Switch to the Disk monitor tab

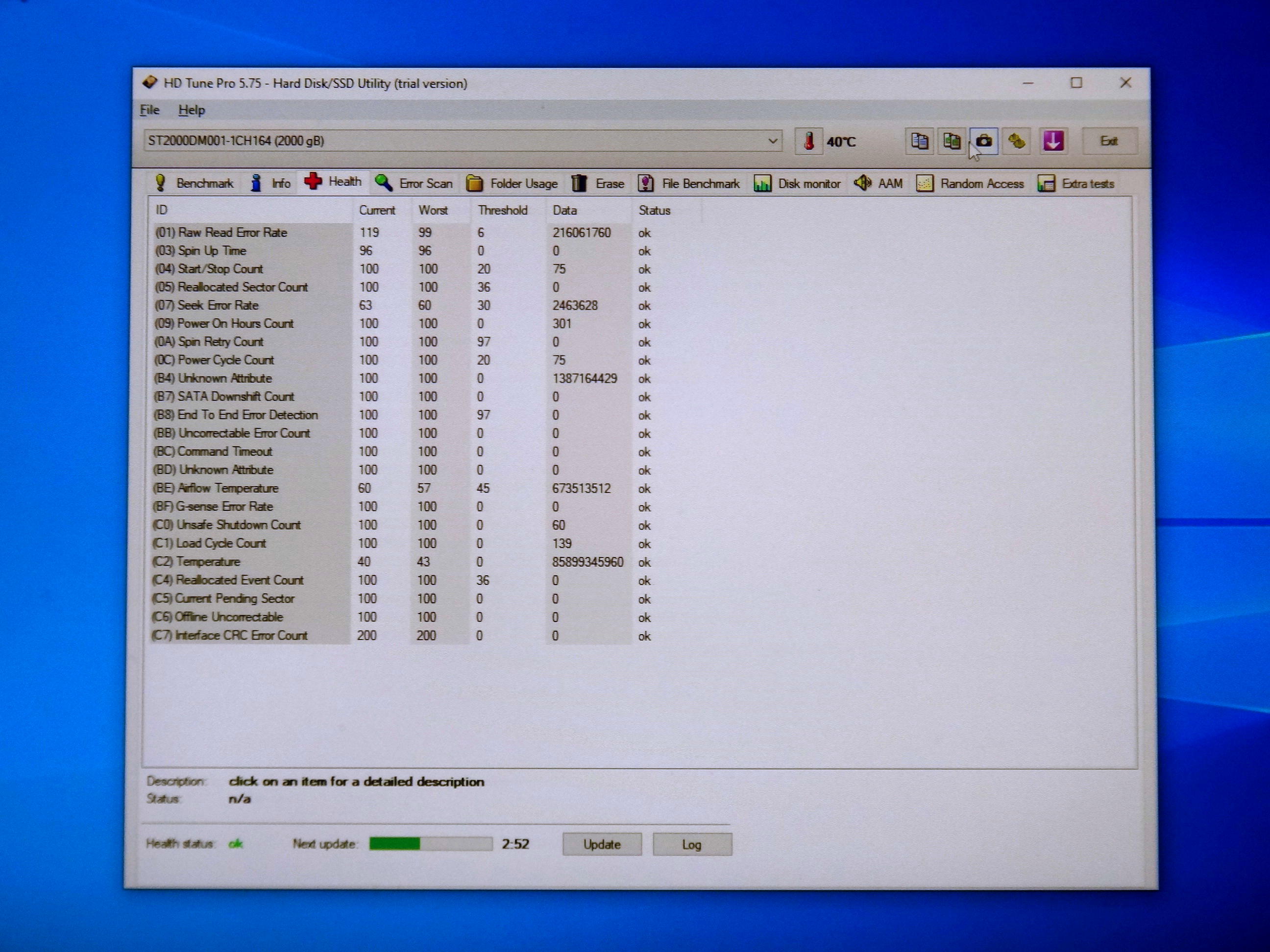(x=797, y=184)
